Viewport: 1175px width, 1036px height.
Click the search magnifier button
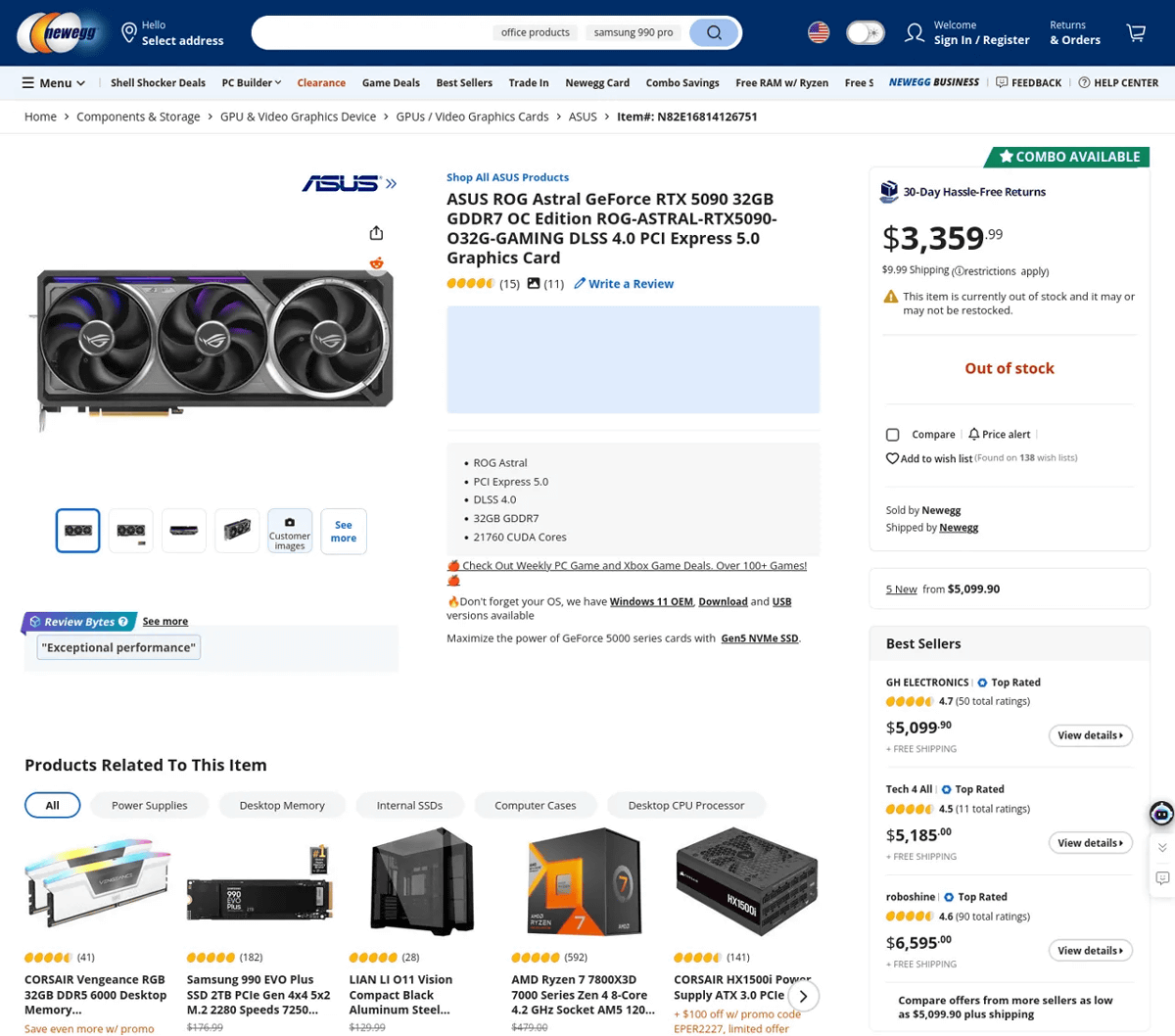714,32
